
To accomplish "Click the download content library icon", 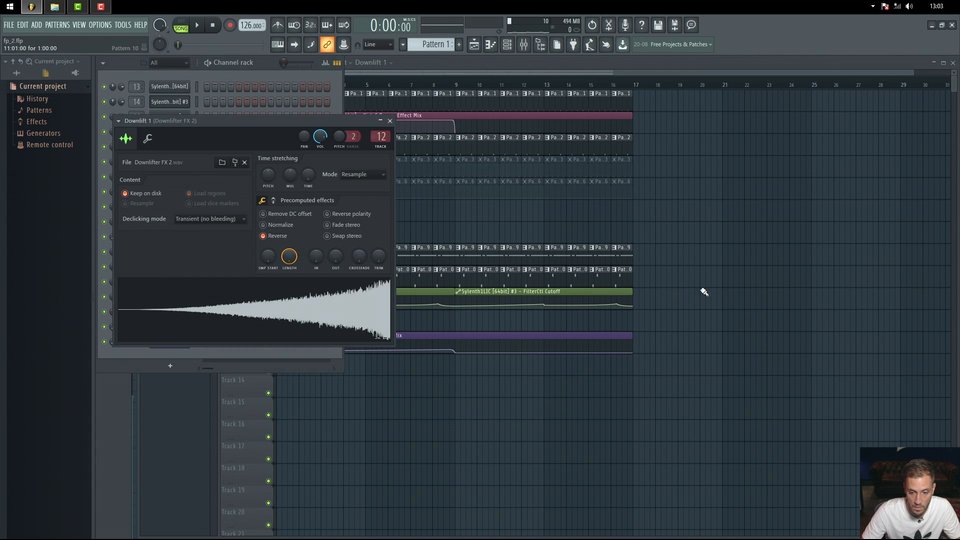I will coord(623,44).
